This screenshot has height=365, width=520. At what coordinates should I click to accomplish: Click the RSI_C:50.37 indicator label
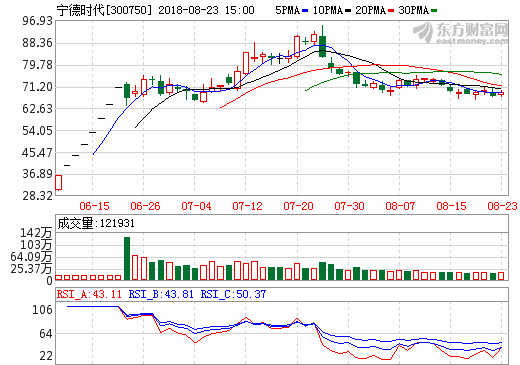pos(233,294)
